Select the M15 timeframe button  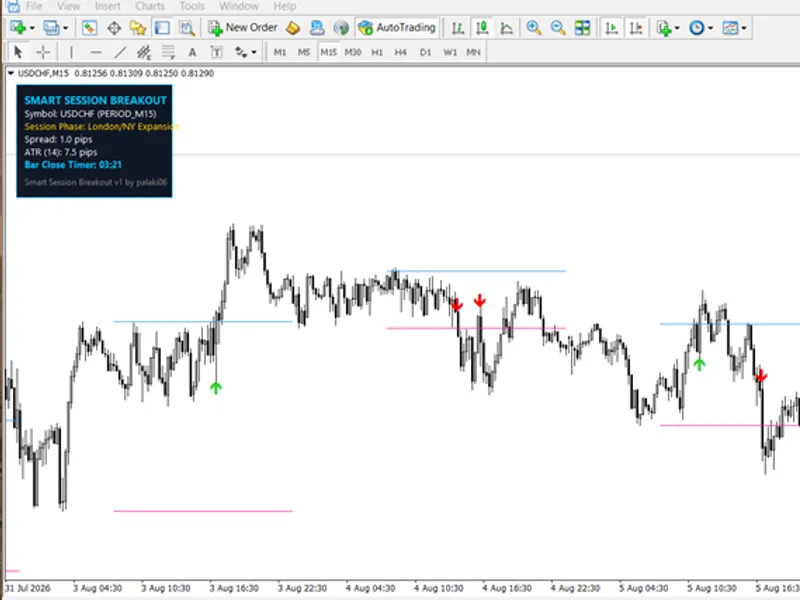[328, 52]
